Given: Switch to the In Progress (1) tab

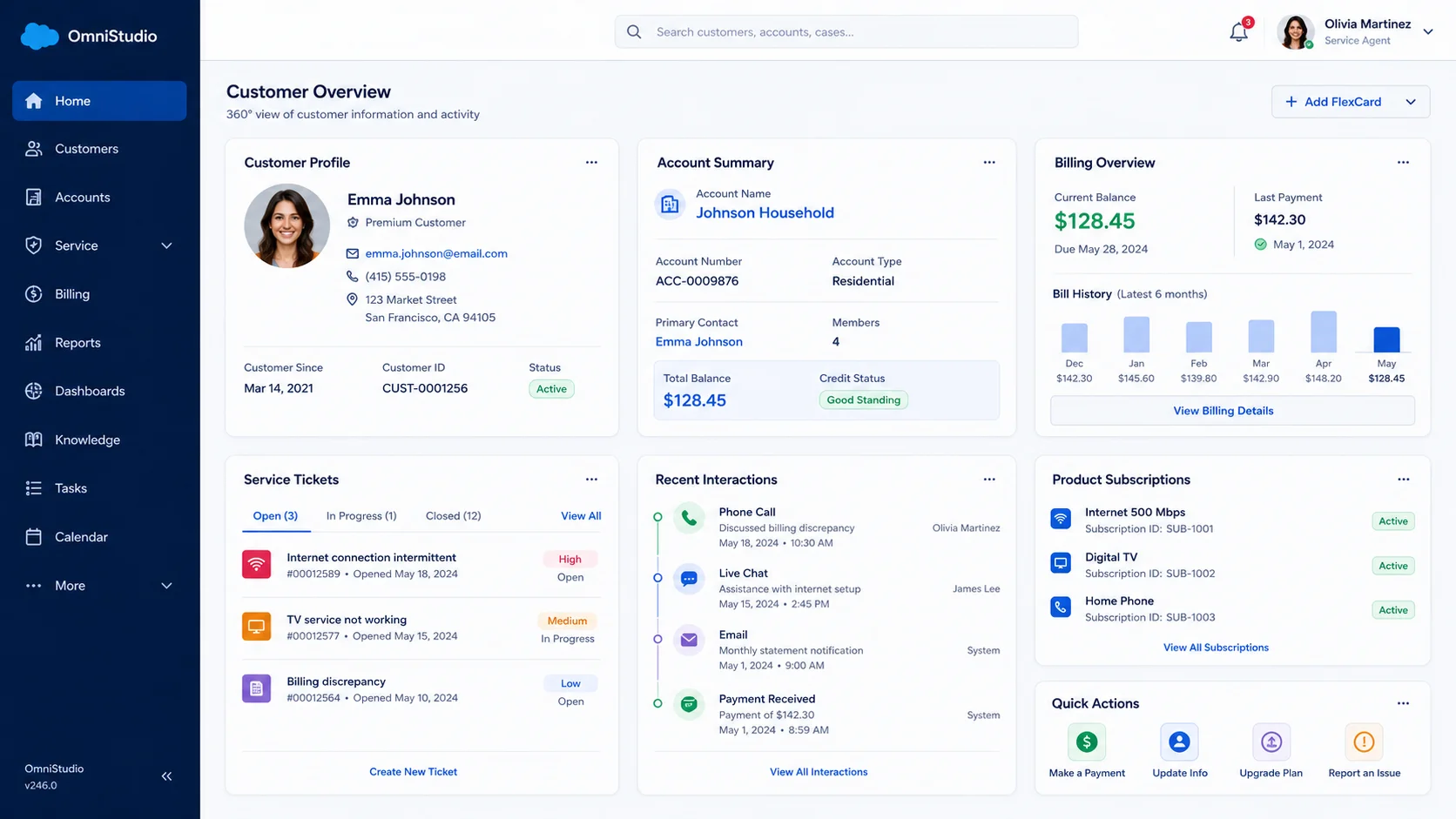Looking at the screenshot, I should point(361,516).
